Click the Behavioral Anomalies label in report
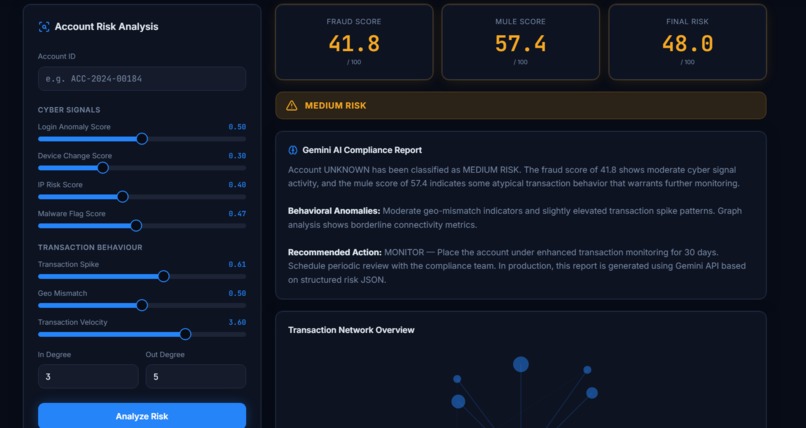This screenshot has width=806, height=428. [x=334, y=211]
